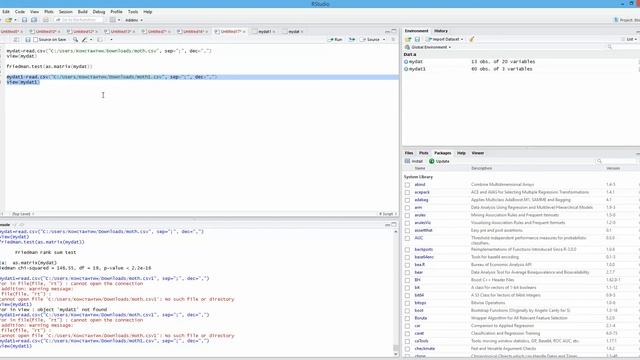
Task: Click the Source button
Action: pyautogui.click(x=371, y=40)
